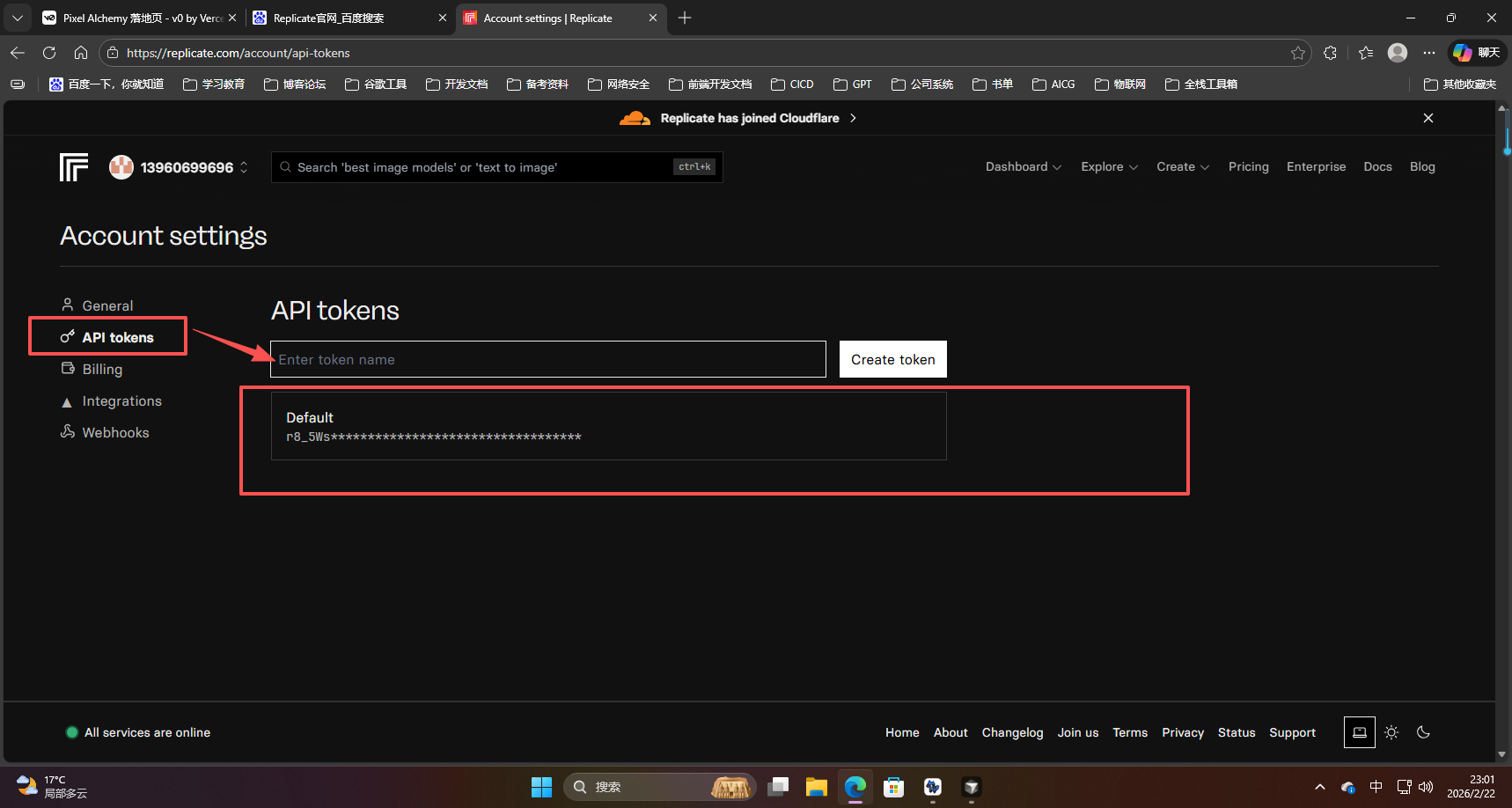Open the Blog link

[x=1422, y=166]
